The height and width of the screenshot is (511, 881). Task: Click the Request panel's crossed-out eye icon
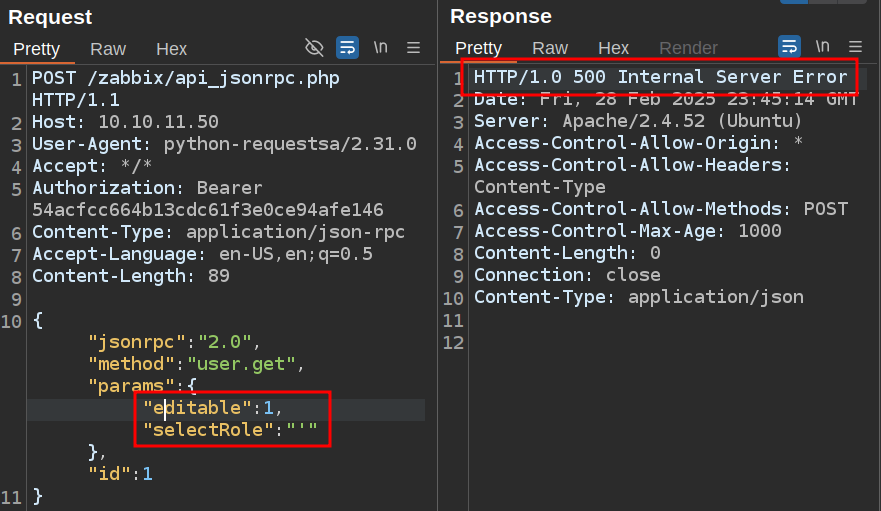coord(314,47)
